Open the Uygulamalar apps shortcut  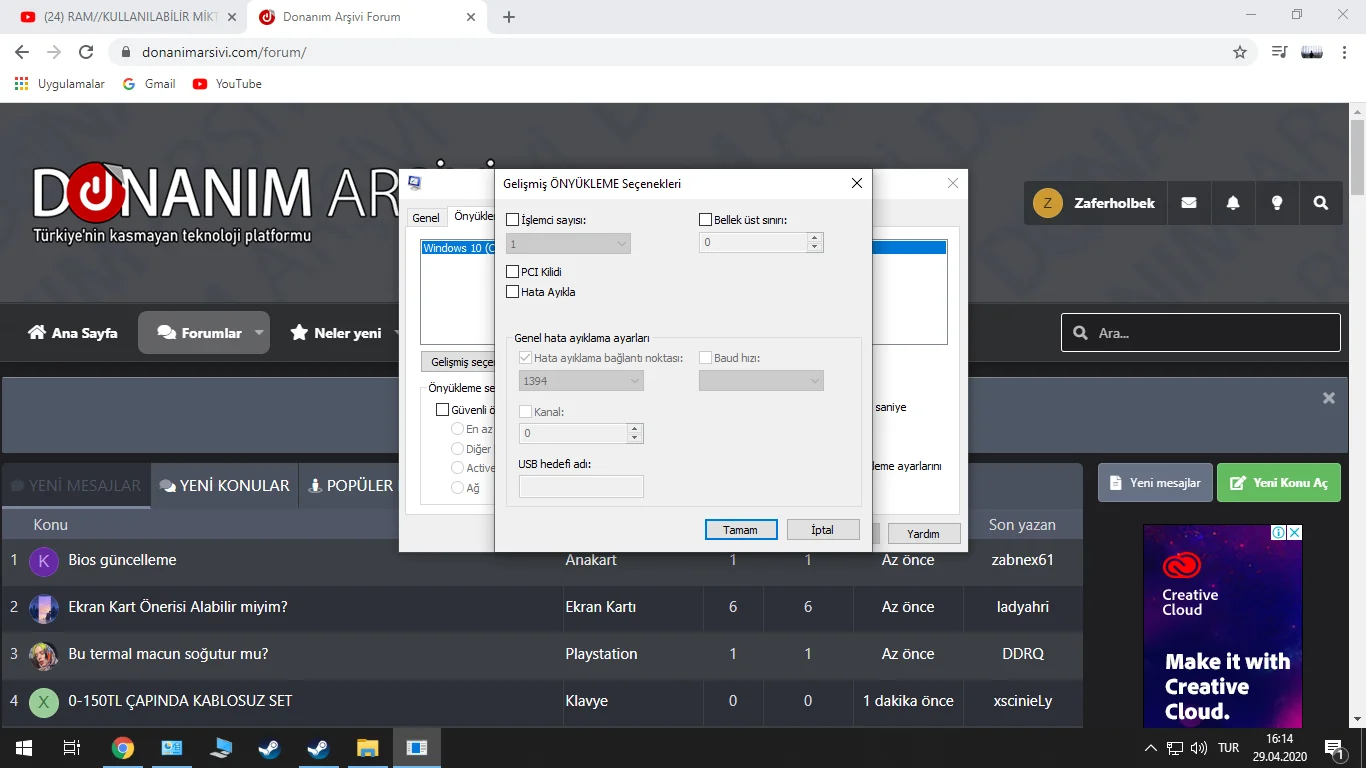coord(60,84)
